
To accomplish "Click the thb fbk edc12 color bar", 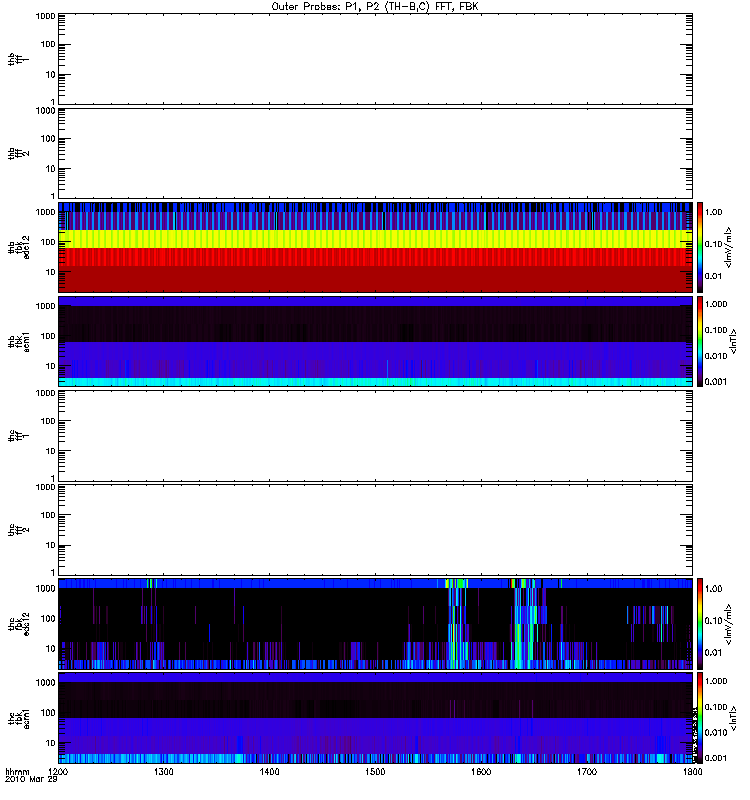I will point(699,247).
